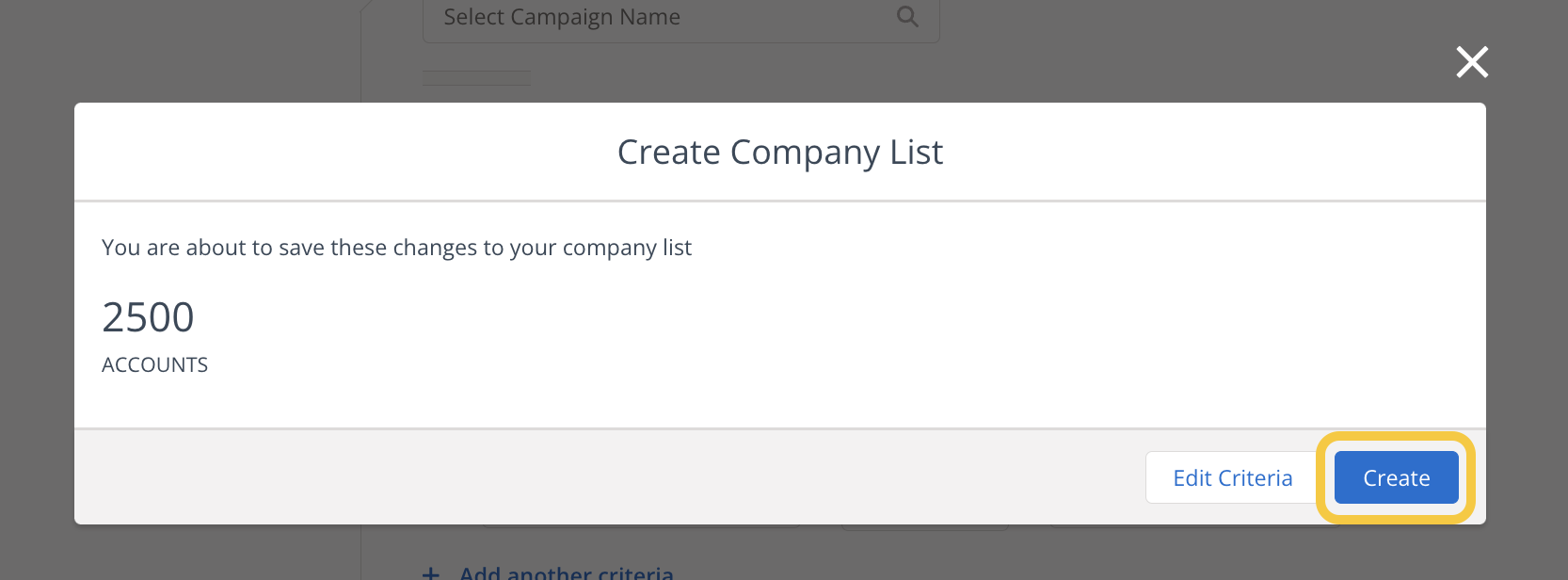Screen dimensions: 1568x580
Task: Click the divider line below the dialog title
Action: 779,201
